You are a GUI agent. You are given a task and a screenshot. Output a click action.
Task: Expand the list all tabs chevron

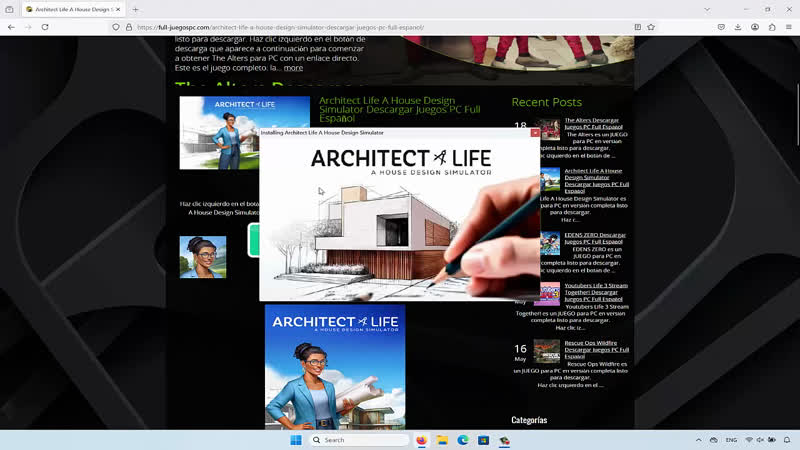(x=707, y=9)
